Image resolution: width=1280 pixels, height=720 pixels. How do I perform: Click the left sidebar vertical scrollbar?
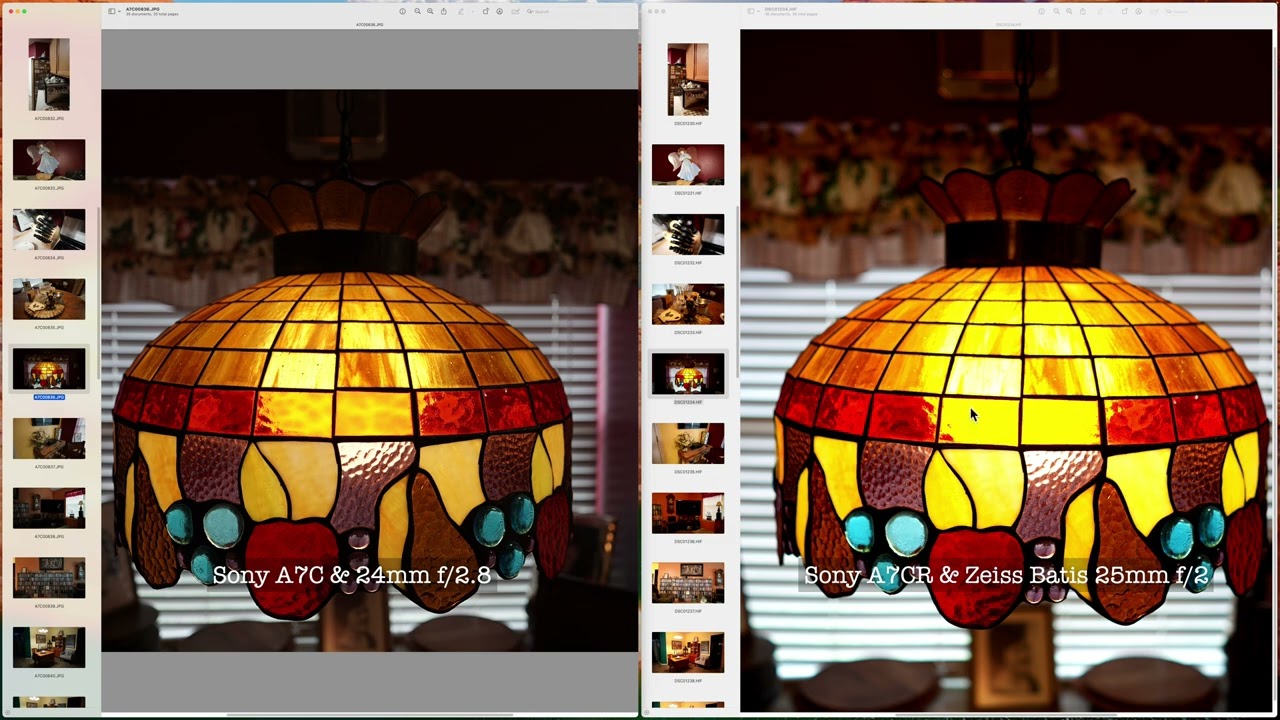click(98, 295)
